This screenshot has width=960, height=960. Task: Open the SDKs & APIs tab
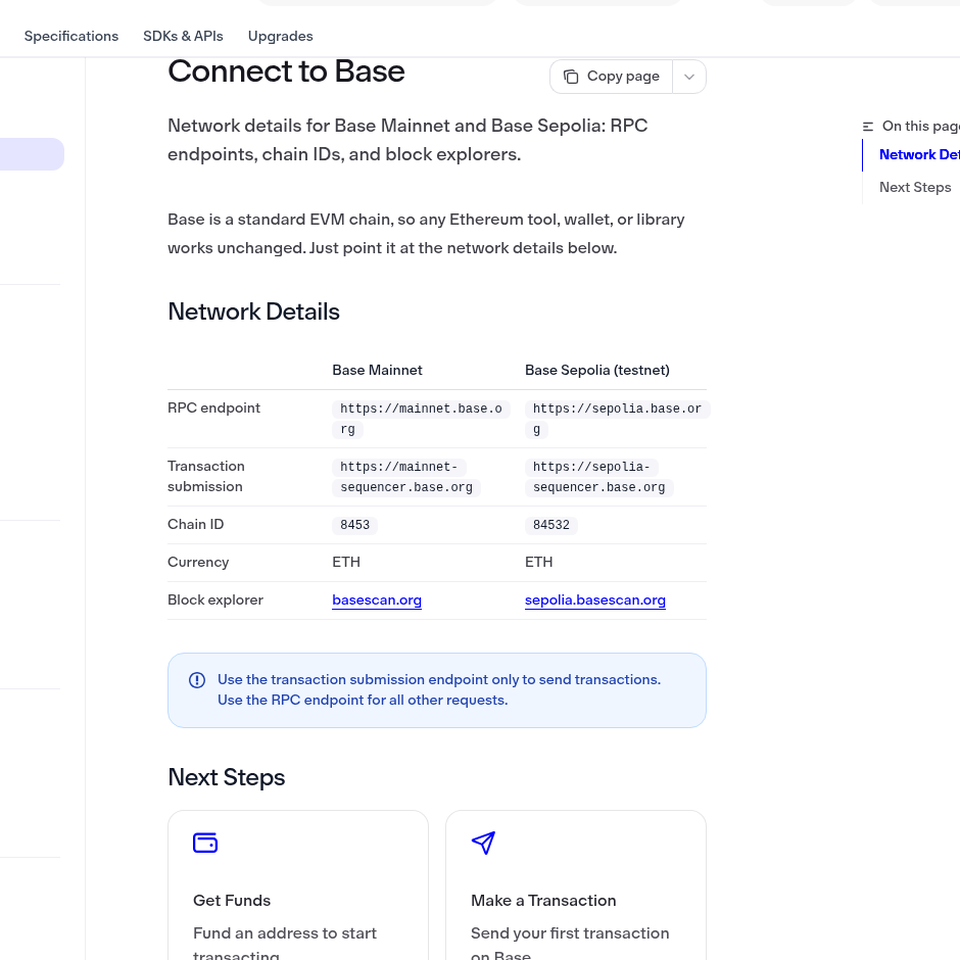(183, 36)
